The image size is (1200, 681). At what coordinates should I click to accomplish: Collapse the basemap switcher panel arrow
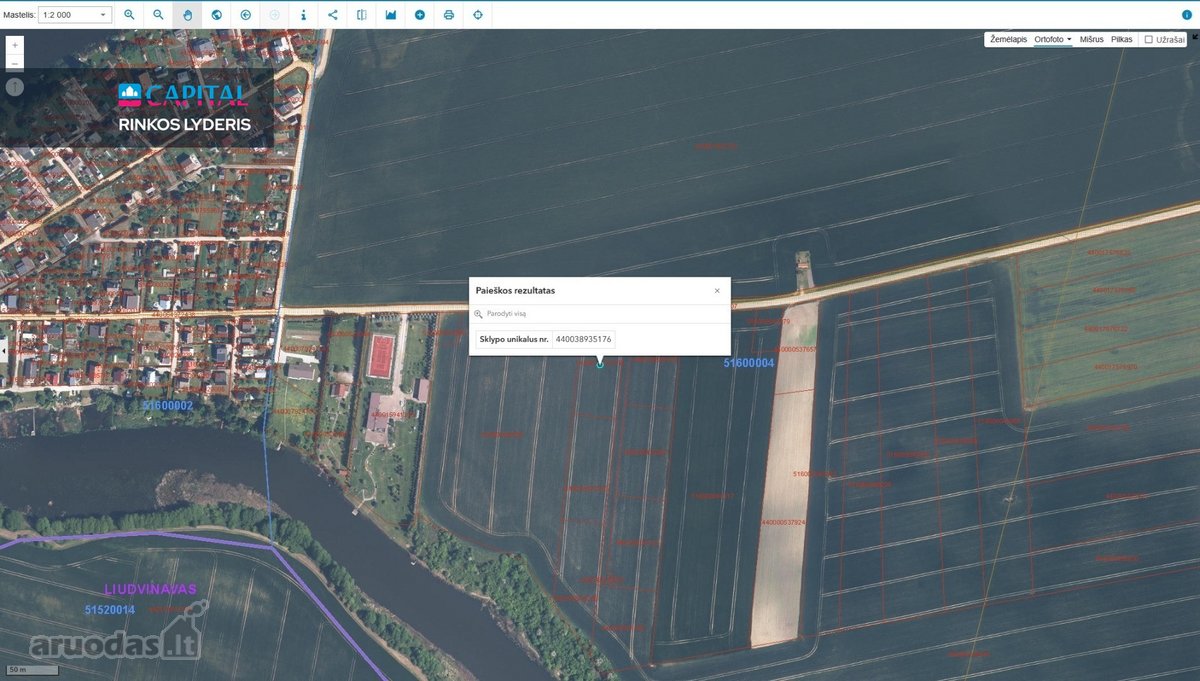[1195, 36]
